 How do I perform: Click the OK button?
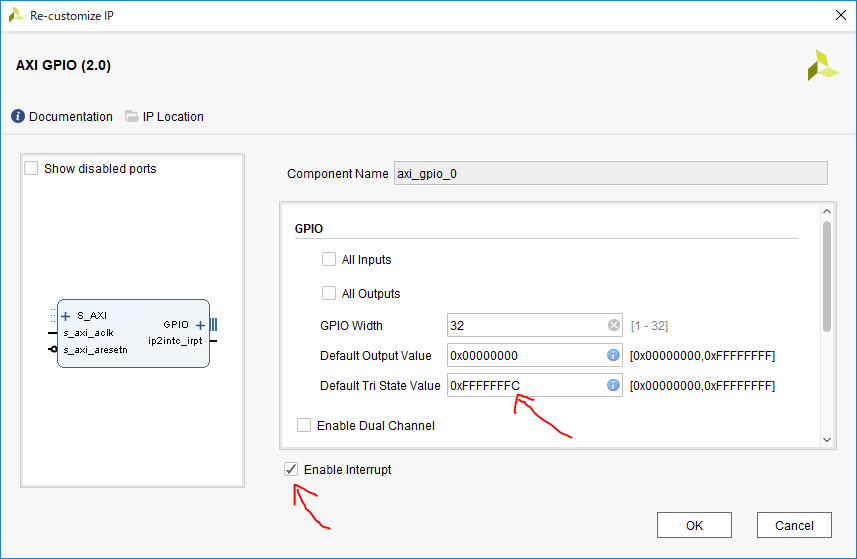click(694, 526)
